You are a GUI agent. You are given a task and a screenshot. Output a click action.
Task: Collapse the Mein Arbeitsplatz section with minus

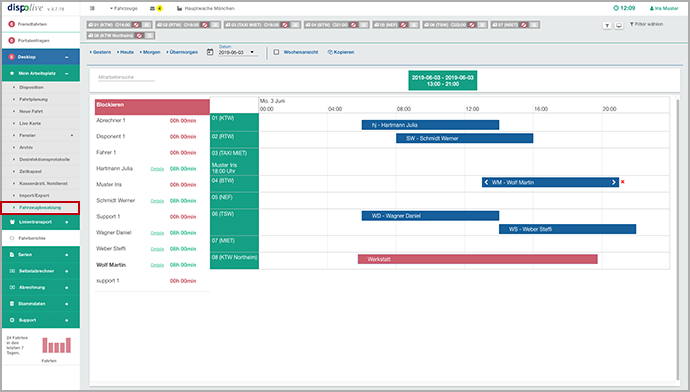click(66, 73)
